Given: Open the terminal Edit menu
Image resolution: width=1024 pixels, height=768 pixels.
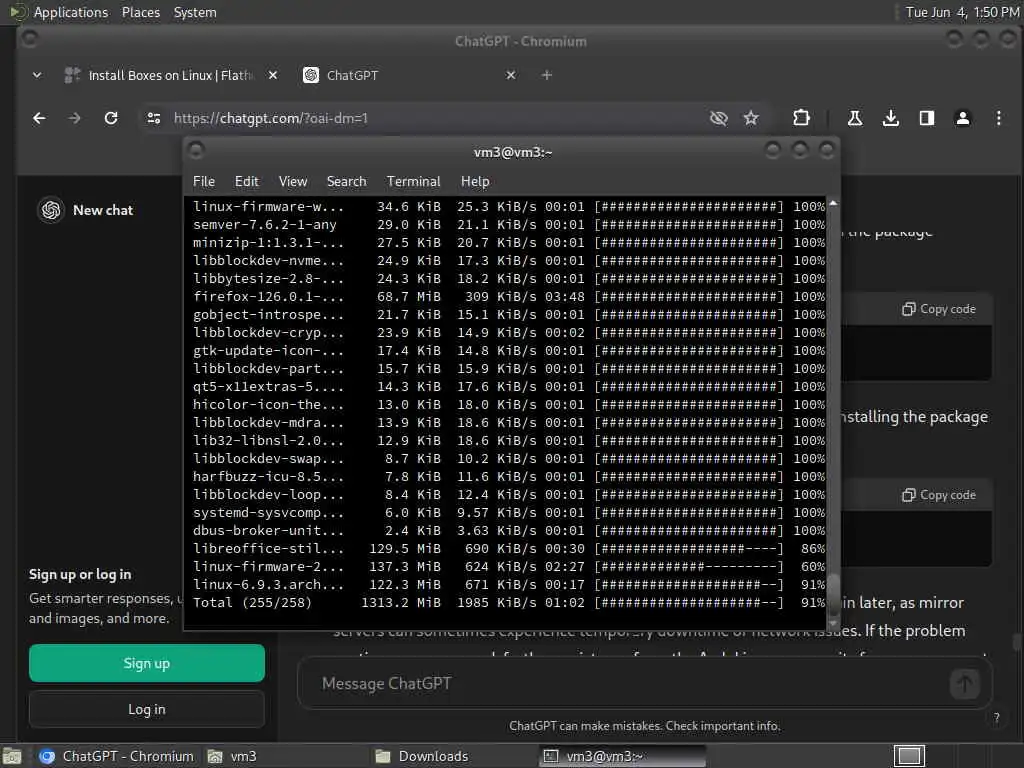Looking at the screenshot, I should click(247, 182).
